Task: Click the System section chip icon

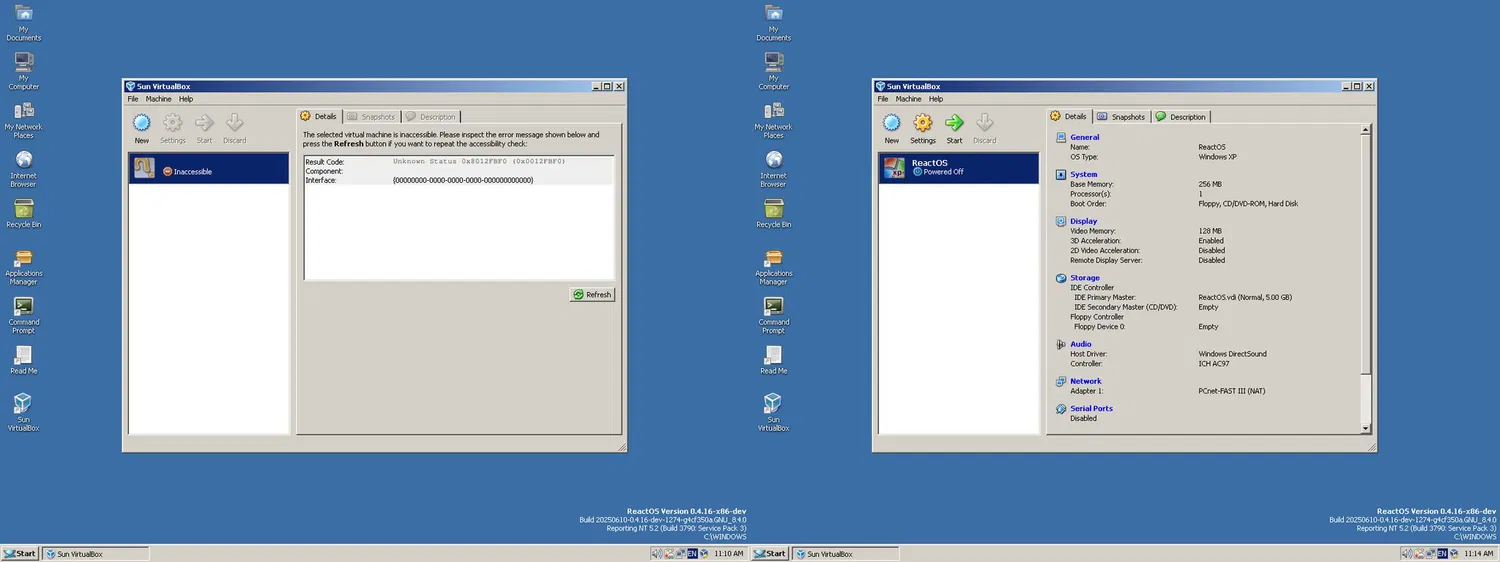Action: pyautogui.click(x=1062, y=174)
